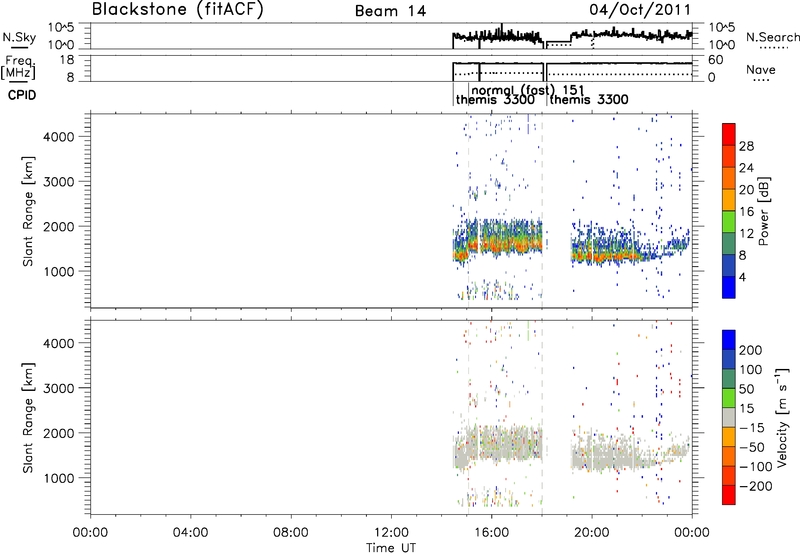Click the 'normal (fast) 151' CPID text
Image resolution: width=800 pixels, height=554 pixels.
[x=528, y=91]
